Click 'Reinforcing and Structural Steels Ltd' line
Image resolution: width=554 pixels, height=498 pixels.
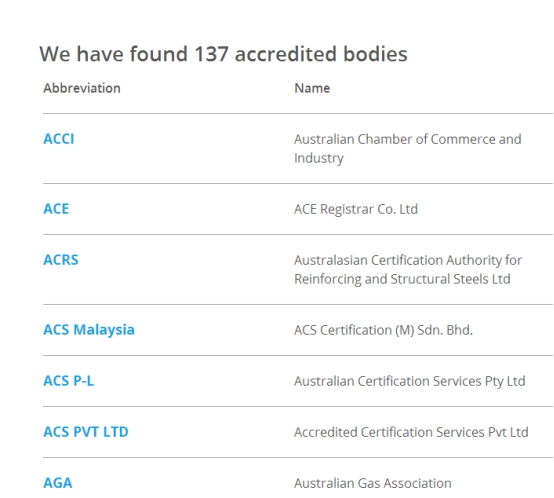click(402, 279)
